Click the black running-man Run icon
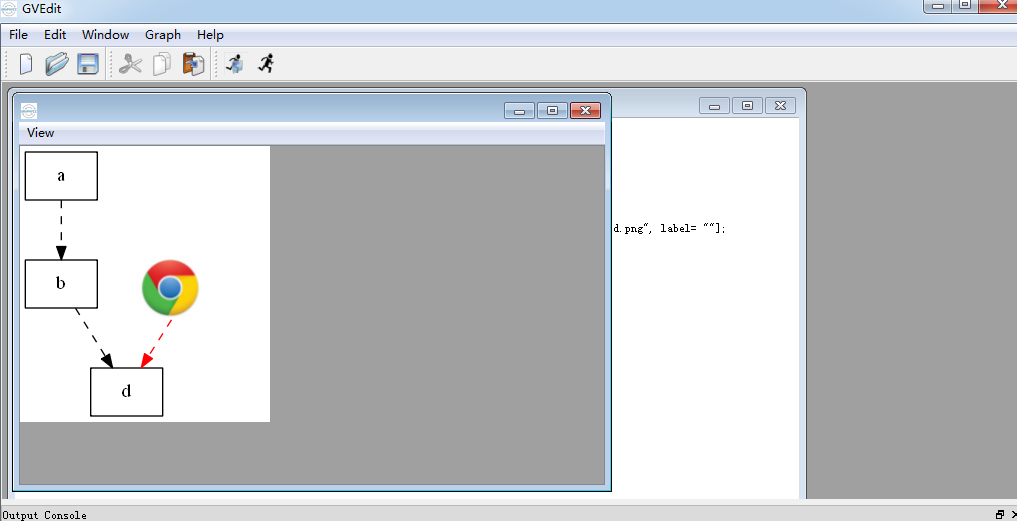This screenshot has width=1017, height=521. pos(266,63)
